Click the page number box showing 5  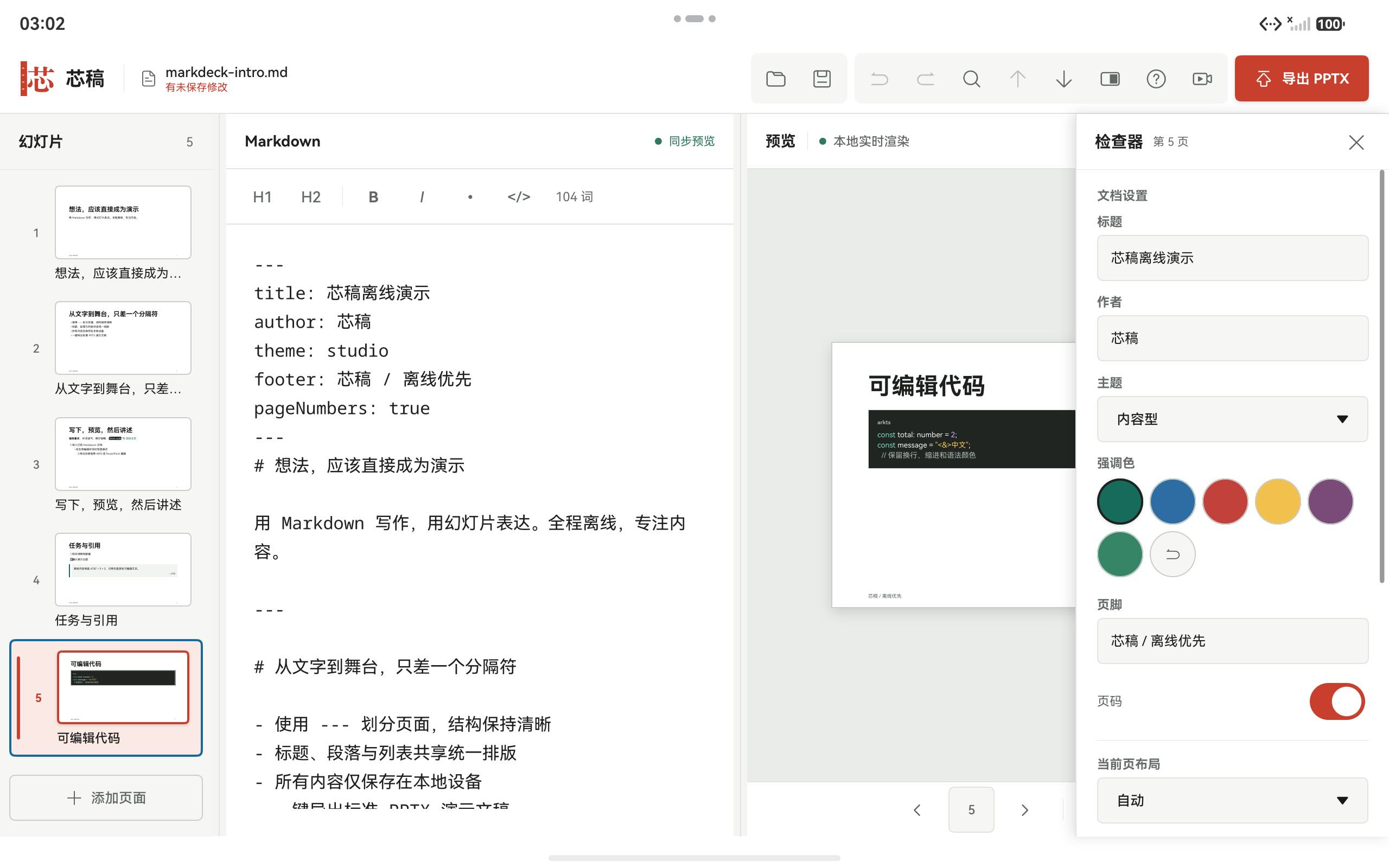[971, 809]
